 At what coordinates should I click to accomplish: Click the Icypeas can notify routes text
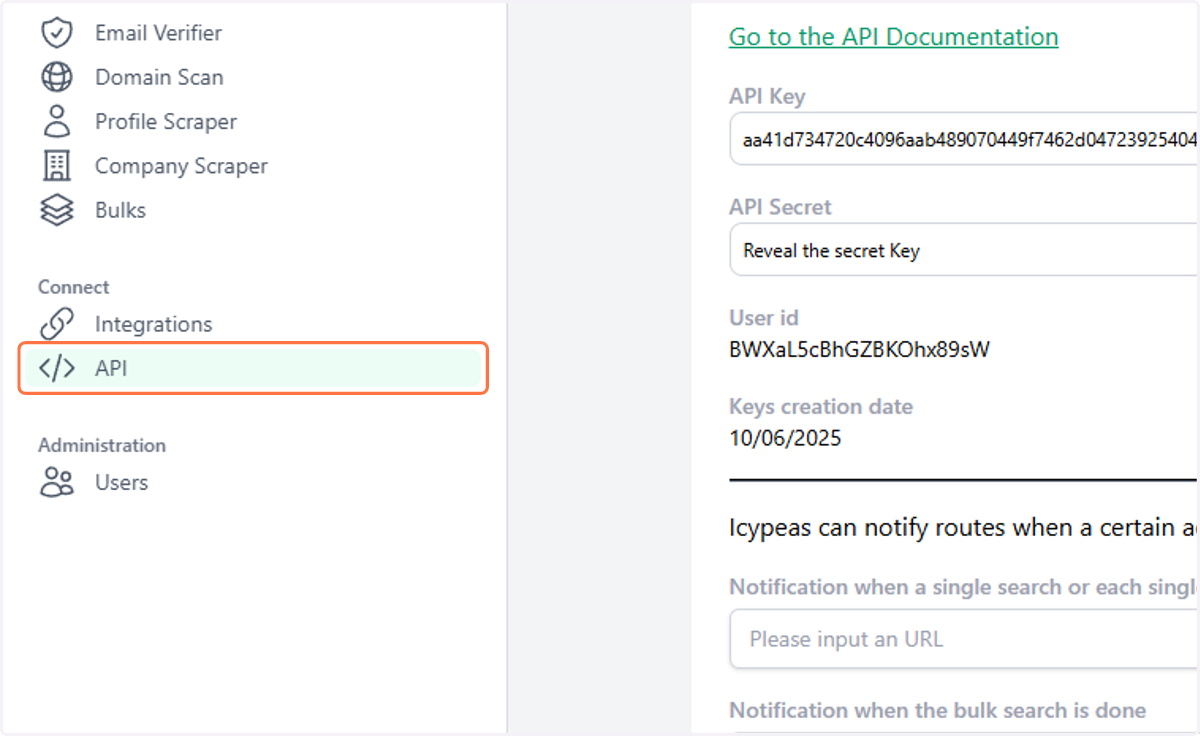point(964,527)
